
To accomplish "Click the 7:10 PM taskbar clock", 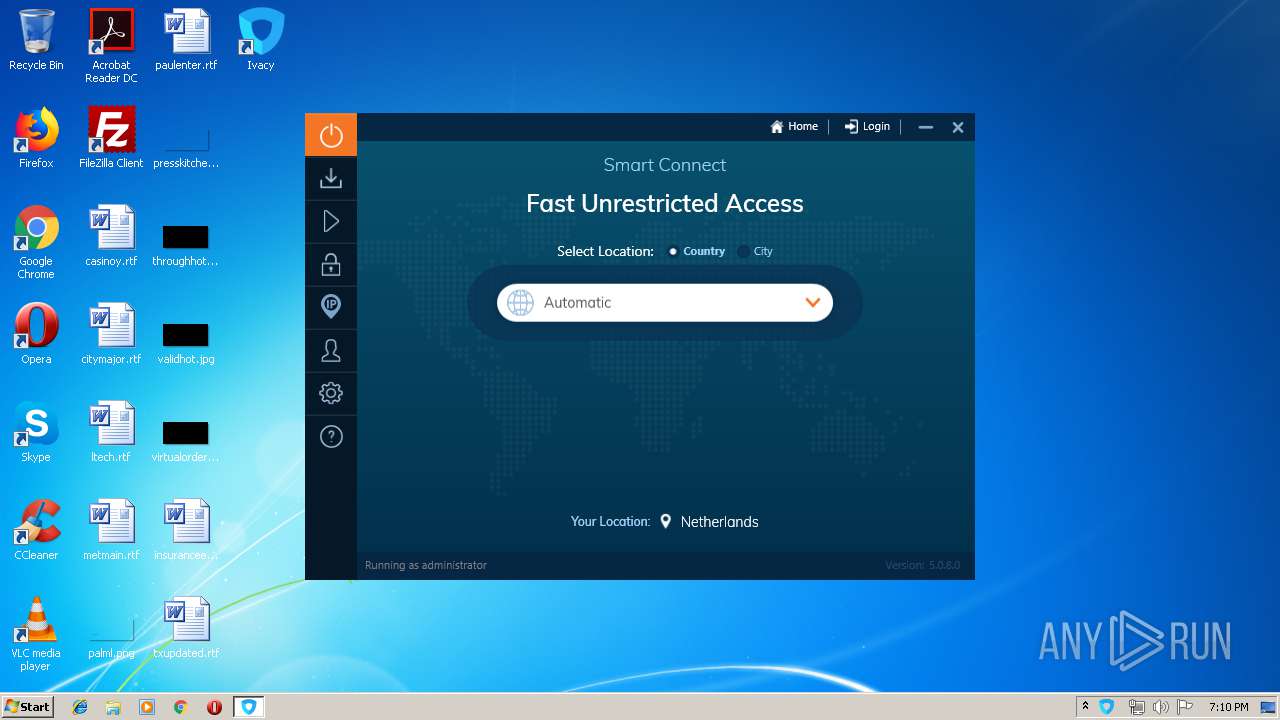I will click(x=1228, y=707).
